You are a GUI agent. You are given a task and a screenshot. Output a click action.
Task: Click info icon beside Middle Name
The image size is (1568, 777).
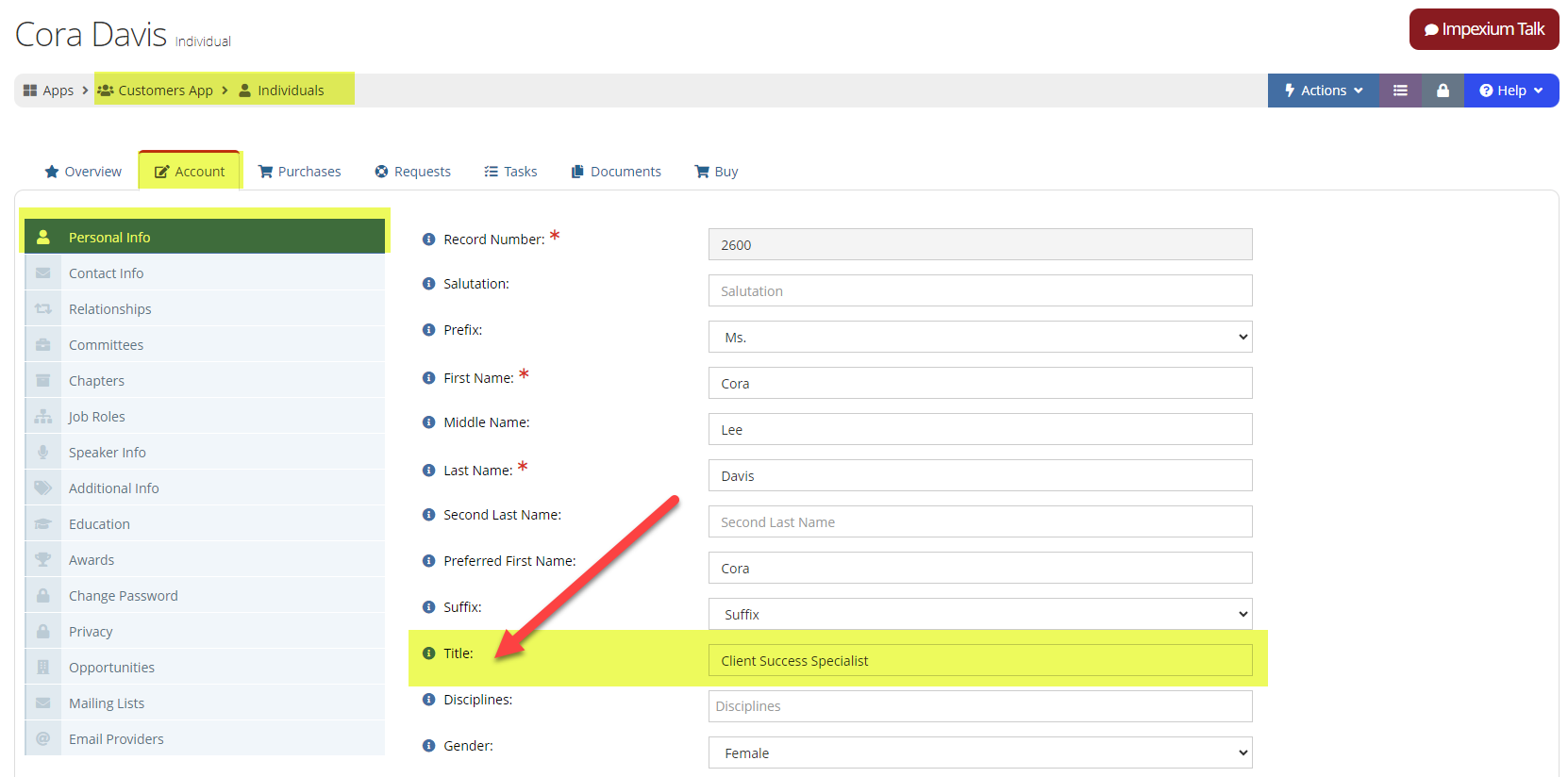tap(428, 422)
